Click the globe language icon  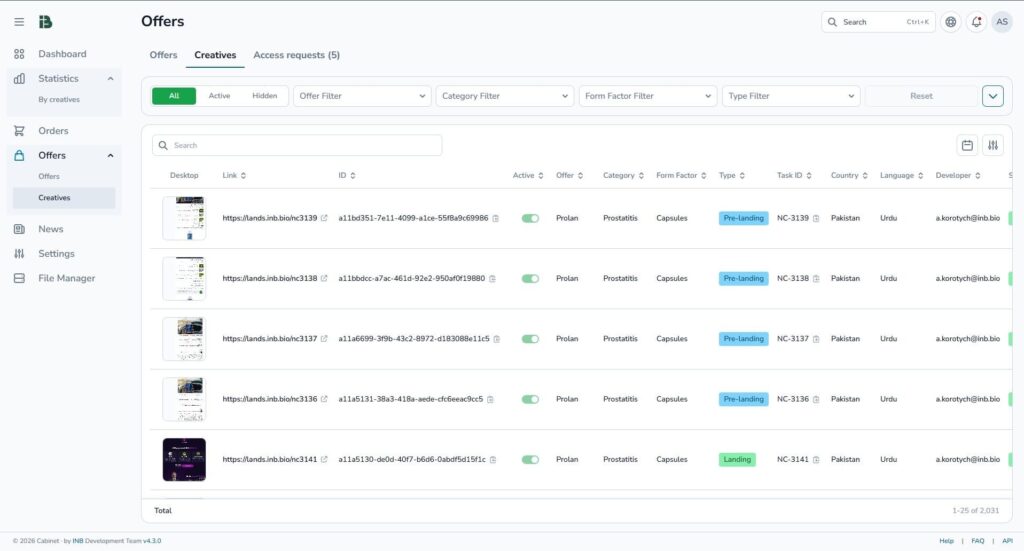pyautogui.click(x=951, y=22)
